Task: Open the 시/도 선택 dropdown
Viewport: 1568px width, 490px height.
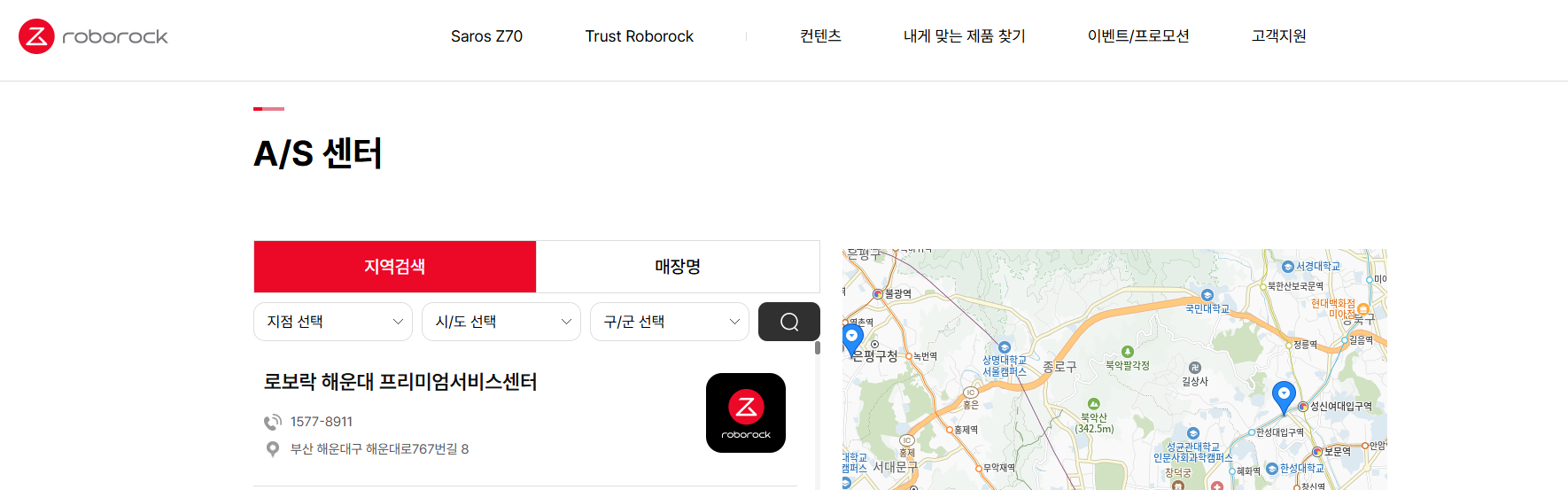Action: click(501, 322)
